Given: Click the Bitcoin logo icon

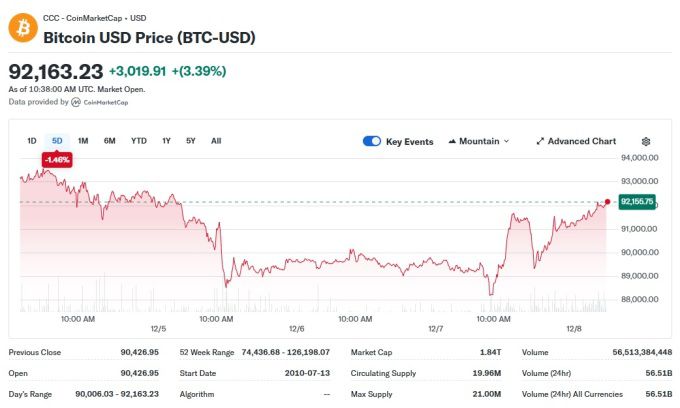Looking at the screenshot, I should (22, 27).
